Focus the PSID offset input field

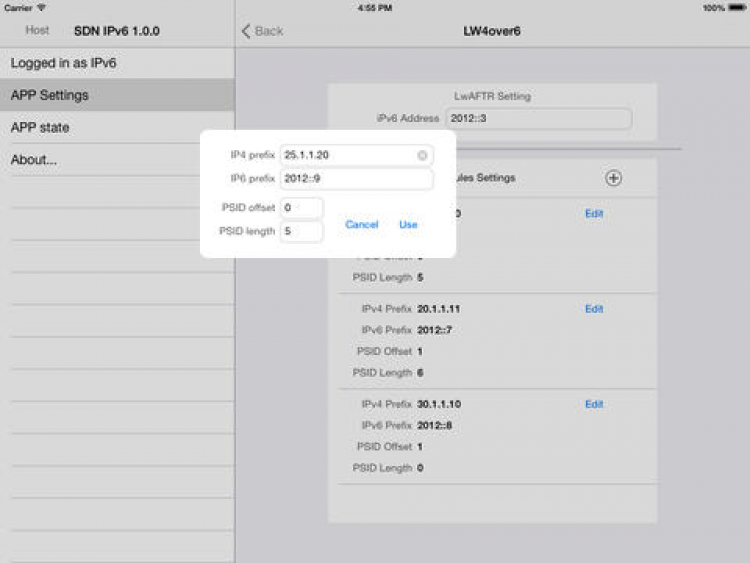301,208
